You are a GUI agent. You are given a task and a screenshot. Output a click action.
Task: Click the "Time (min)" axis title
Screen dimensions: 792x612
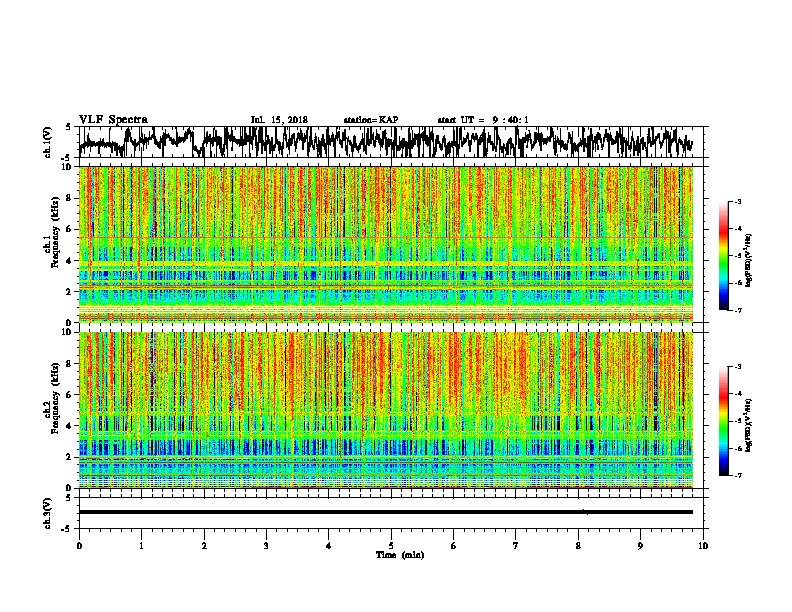click(400, 555)
